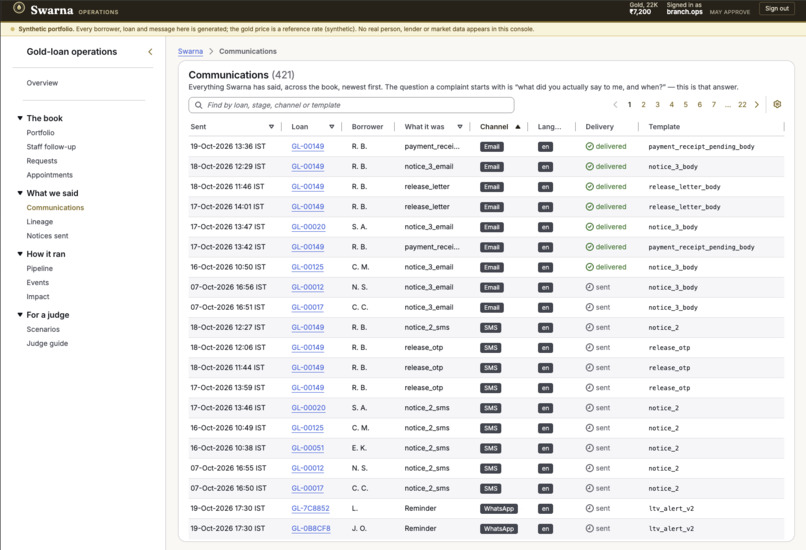Open Events page

pyautogui.click(x=38, y=283)
